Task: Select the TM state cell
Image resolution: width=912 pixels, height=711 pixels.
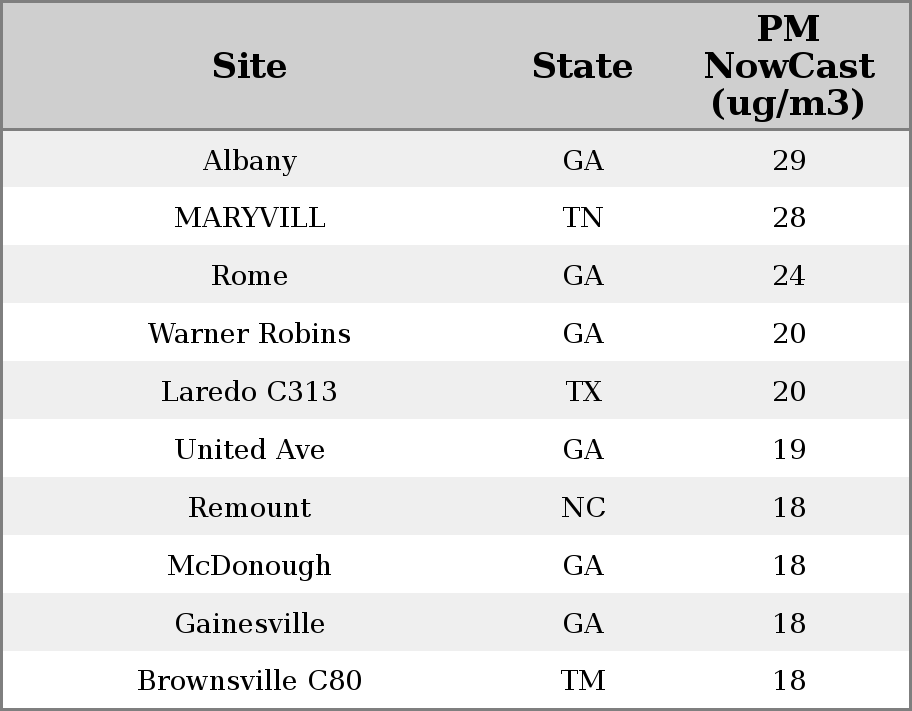Action: coord(583,680)
